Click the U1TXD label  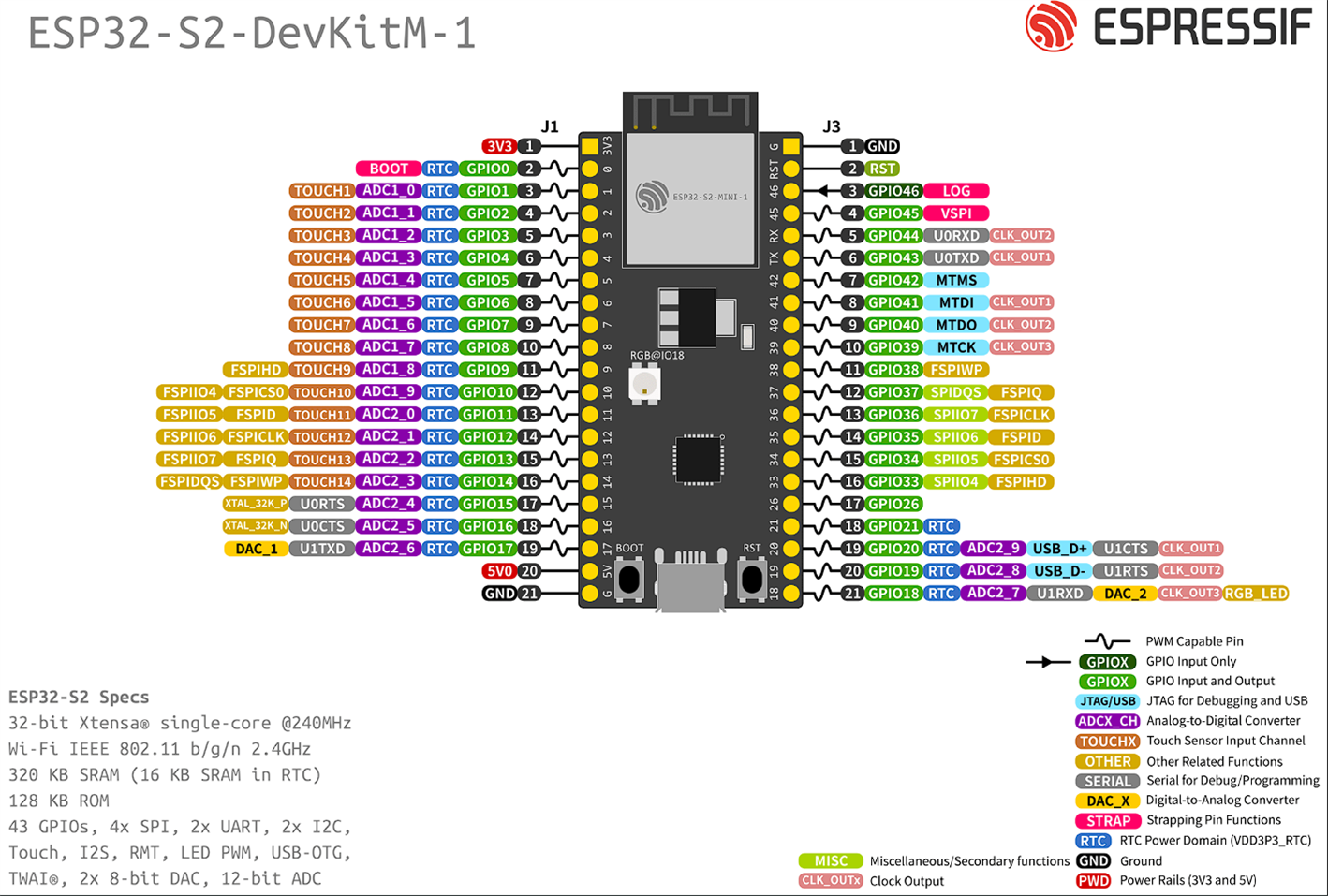click(321, 549)
